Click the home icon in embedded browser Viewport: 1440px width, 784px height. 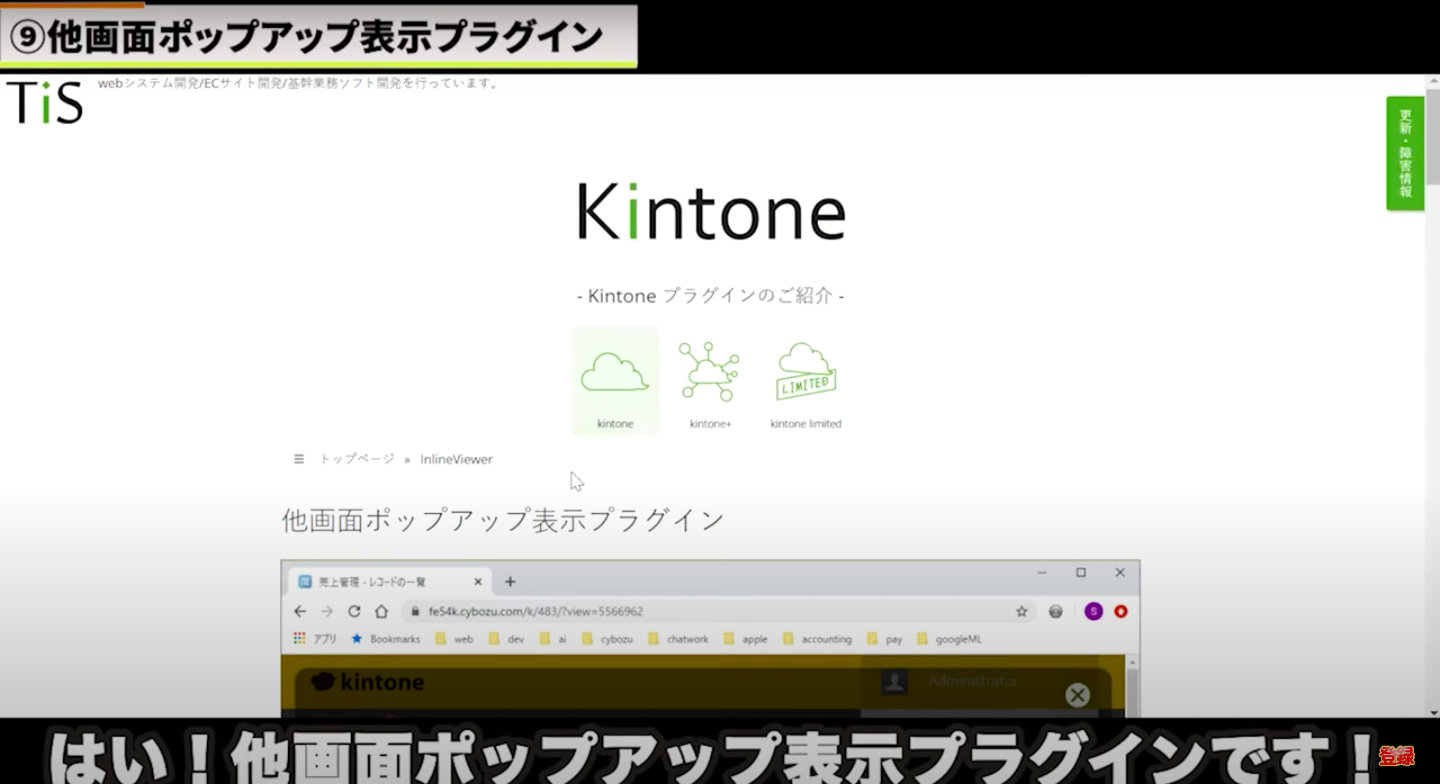point(381,611)
